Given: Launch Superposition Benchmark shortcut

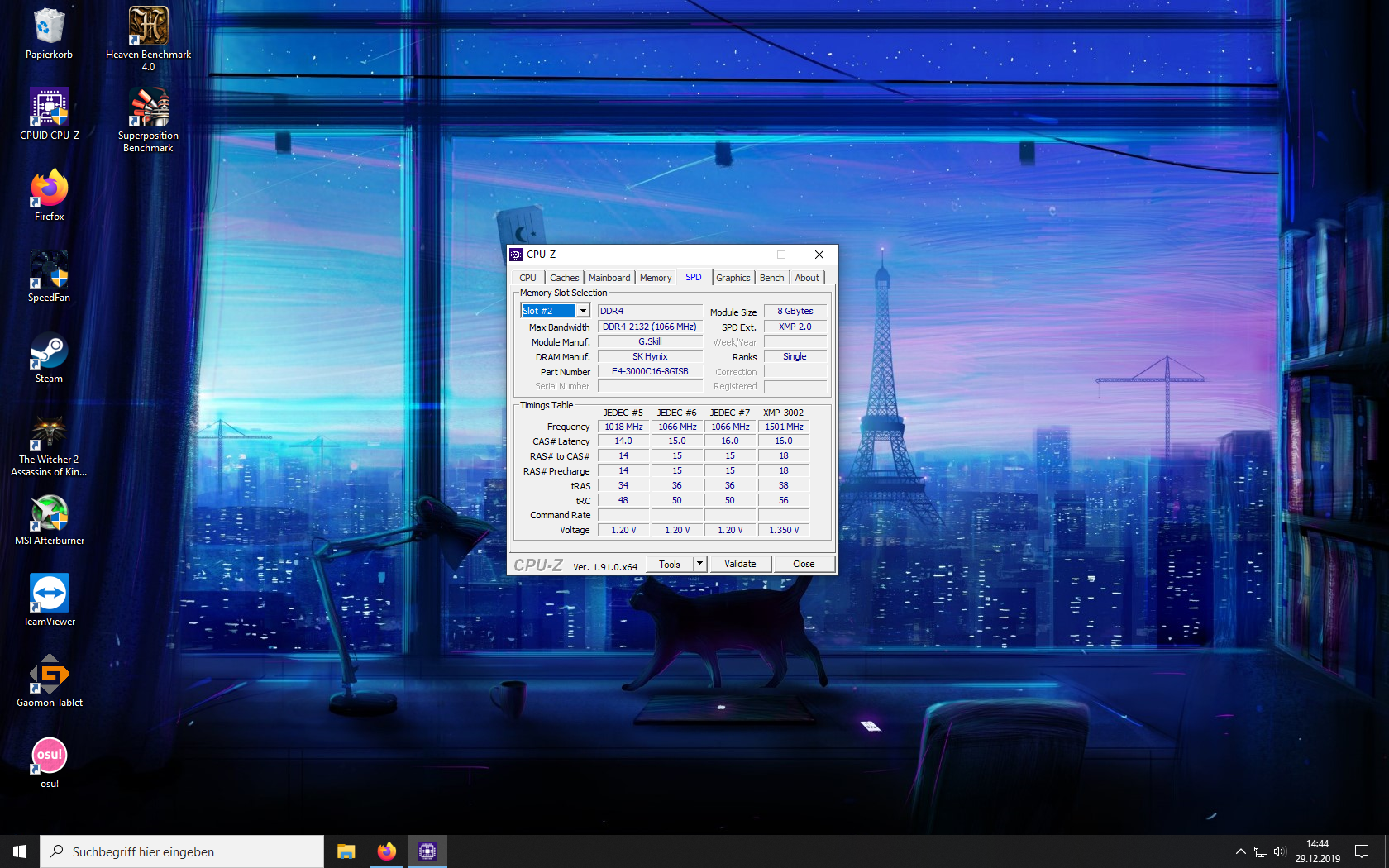Looking at the screenshot, I should 148,120.
